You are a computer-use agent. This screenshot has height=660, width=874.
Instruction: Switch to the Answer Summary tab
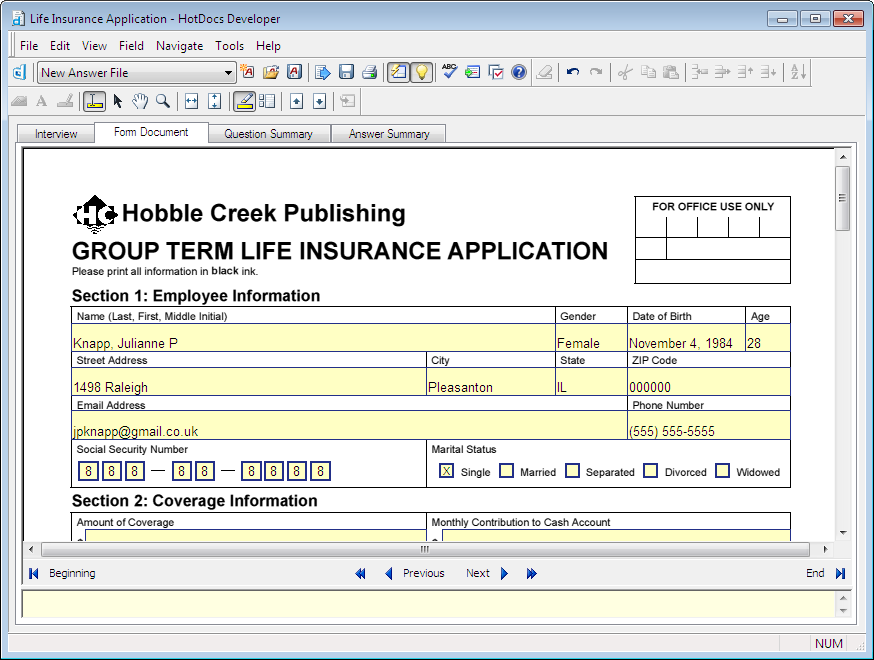[389, 134]
